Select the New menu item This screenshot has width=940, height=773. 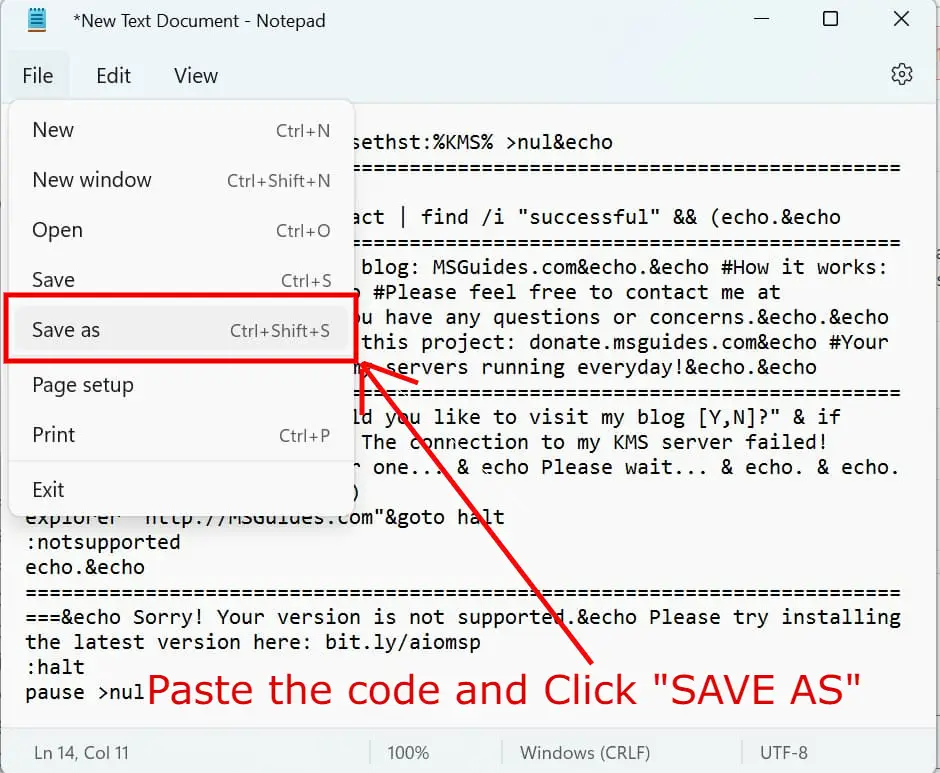[x=52, y=129]
